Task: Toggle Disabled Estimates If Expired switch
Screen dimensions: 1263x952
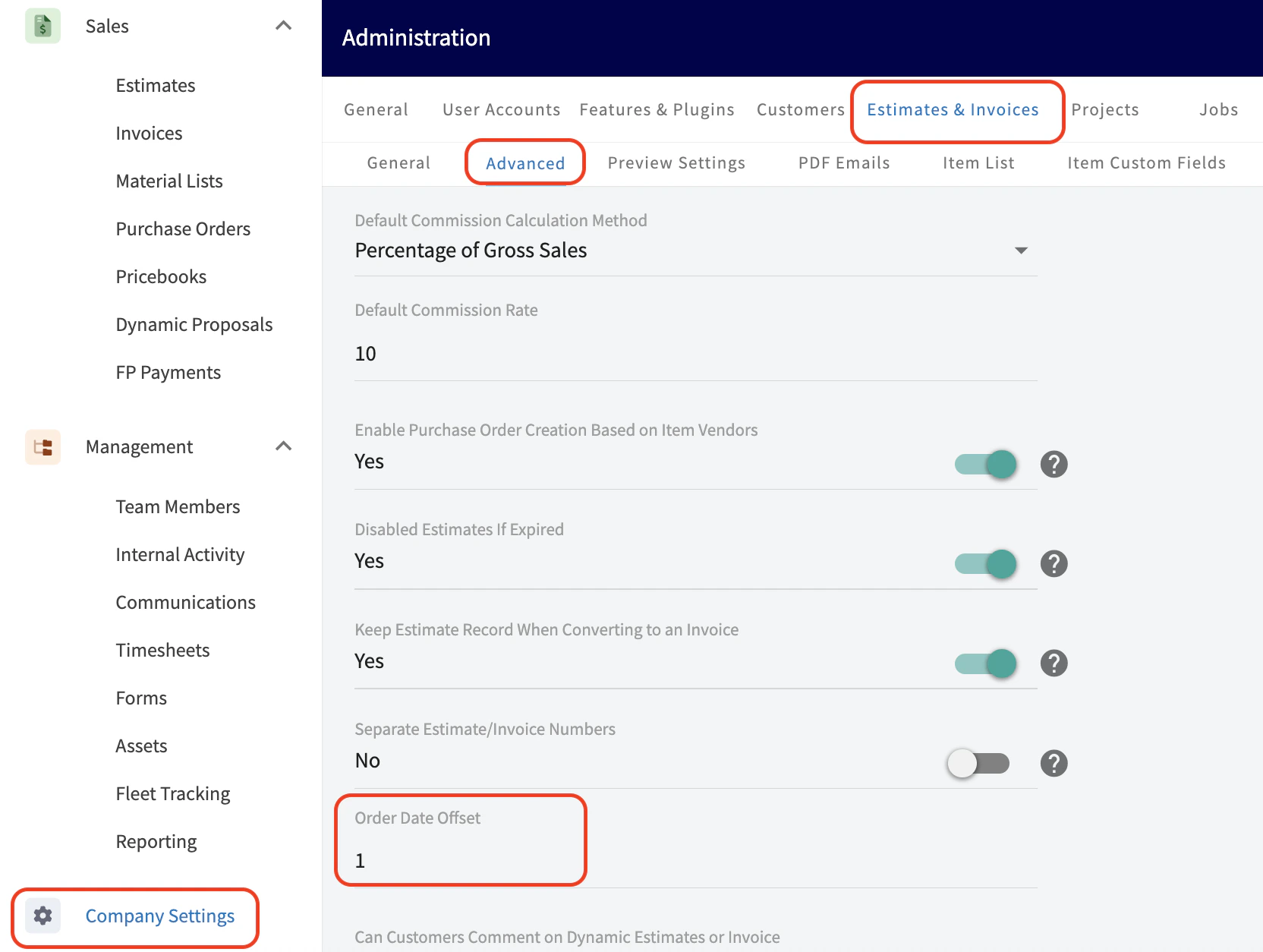Action: point(985,563)
